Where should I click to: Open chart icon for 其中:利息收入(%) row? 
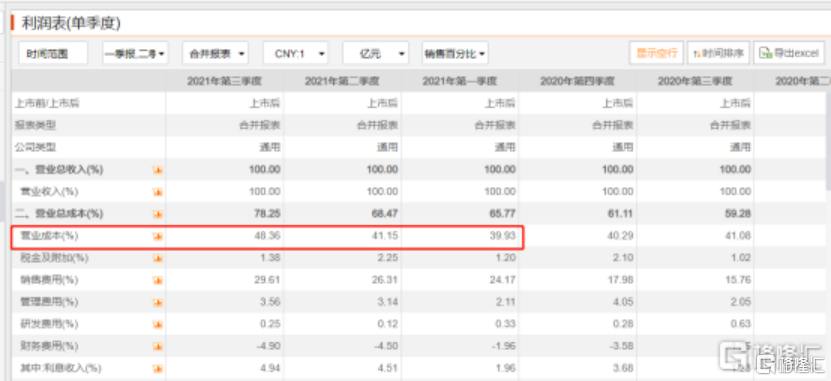click(157, 368)
